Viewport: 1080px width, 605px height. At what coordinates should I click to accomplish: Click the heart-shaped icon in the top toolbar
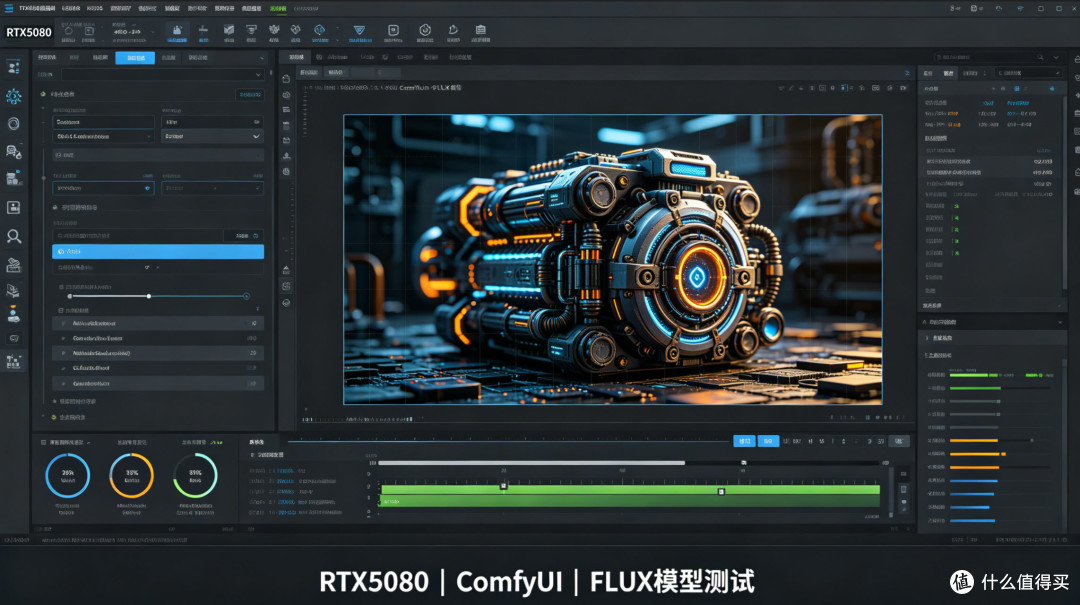point(295,30)
